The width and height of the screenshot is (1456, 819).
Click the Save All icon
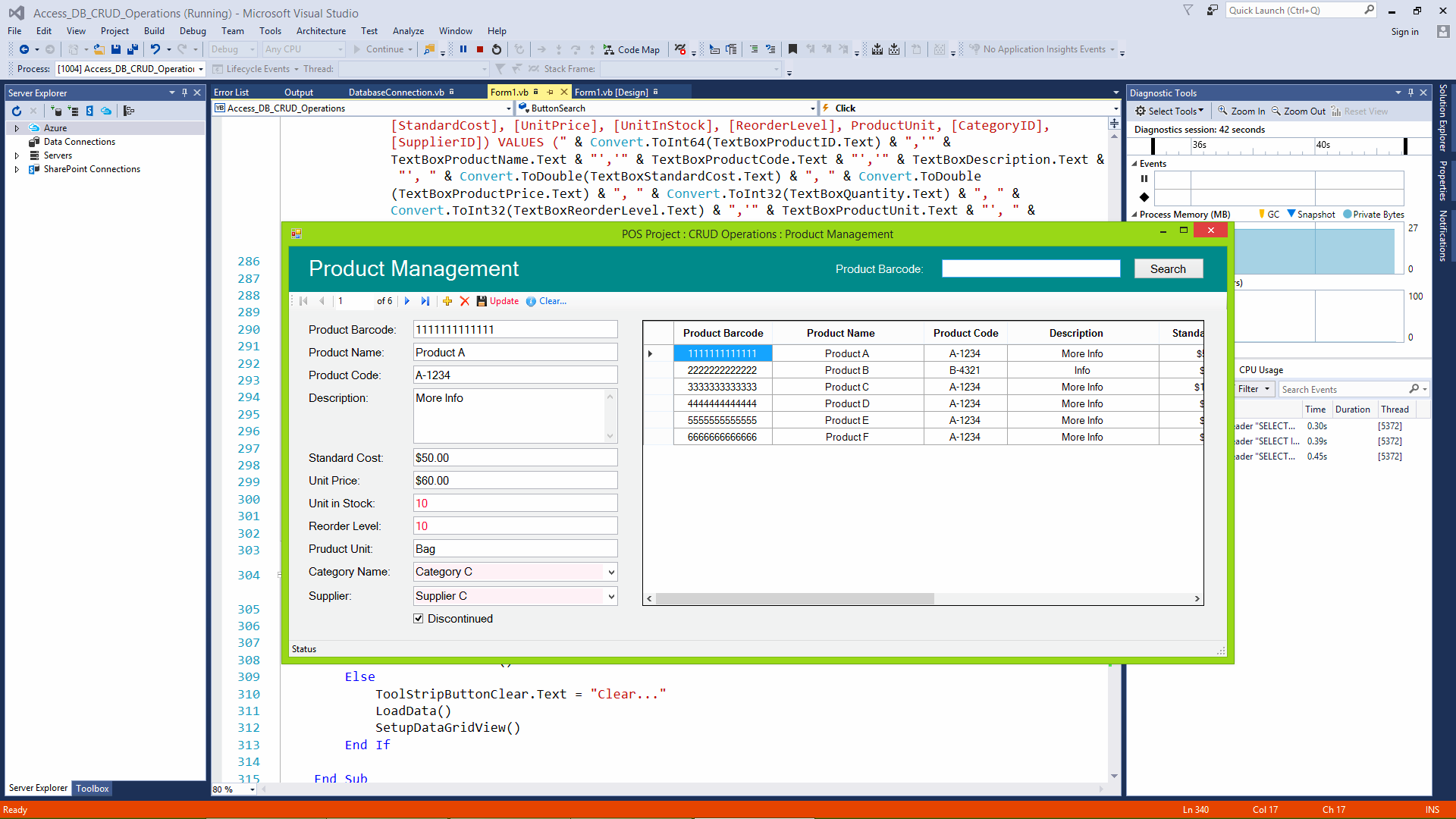[x=132, y=49]
